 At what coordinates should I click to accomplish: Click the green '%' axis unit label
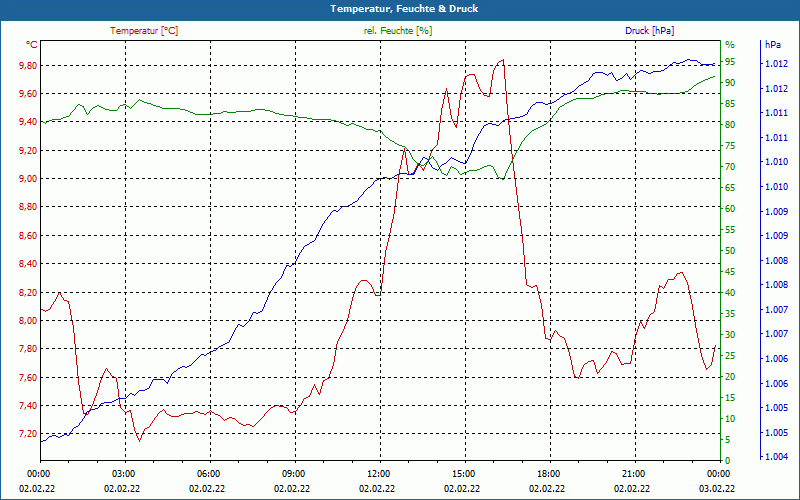click(730, 45)
